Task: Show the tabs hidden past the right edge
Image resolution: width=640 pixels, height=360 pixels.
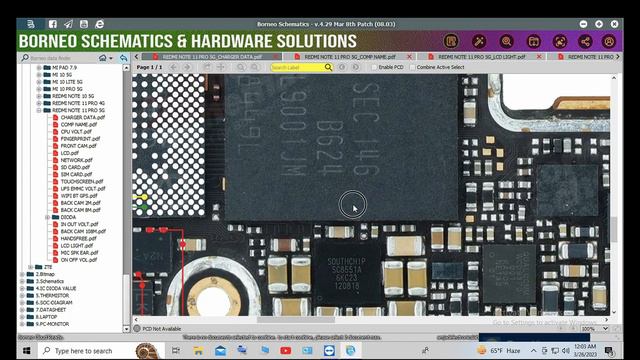Action: [x=618, y=57]
